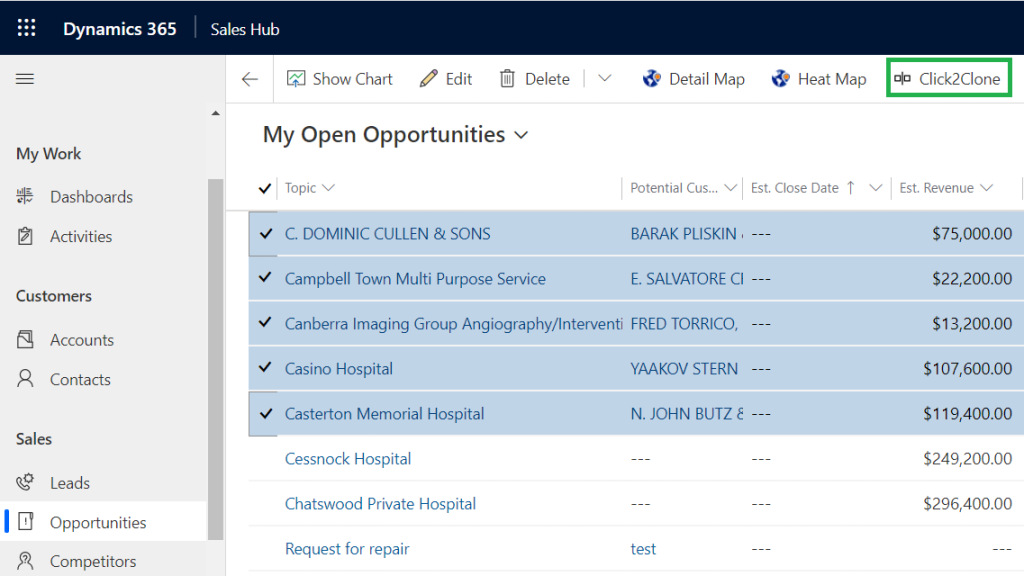
Task: Open the Heat Map tool
Action: pyautogui.click(x=818, y=78)
